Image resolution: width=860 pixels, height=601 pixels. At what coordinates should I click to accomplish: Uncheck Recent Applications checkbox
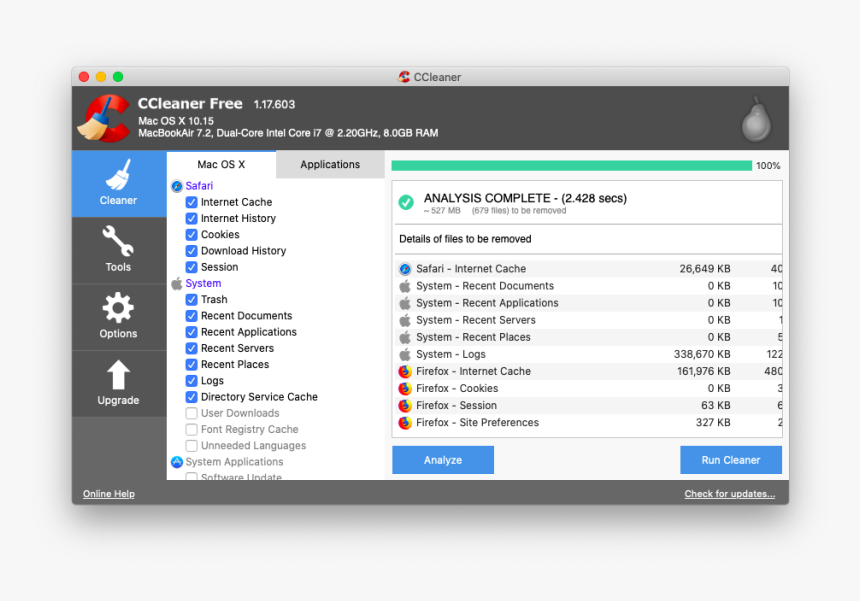[x=191, y=332]
